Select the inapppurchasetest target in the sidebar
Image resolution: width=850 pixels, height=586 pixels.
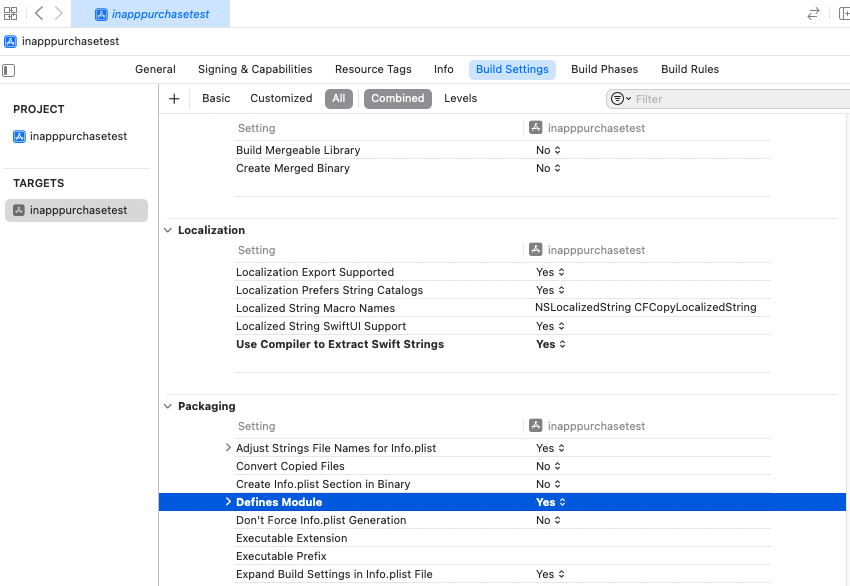point(76,210)
